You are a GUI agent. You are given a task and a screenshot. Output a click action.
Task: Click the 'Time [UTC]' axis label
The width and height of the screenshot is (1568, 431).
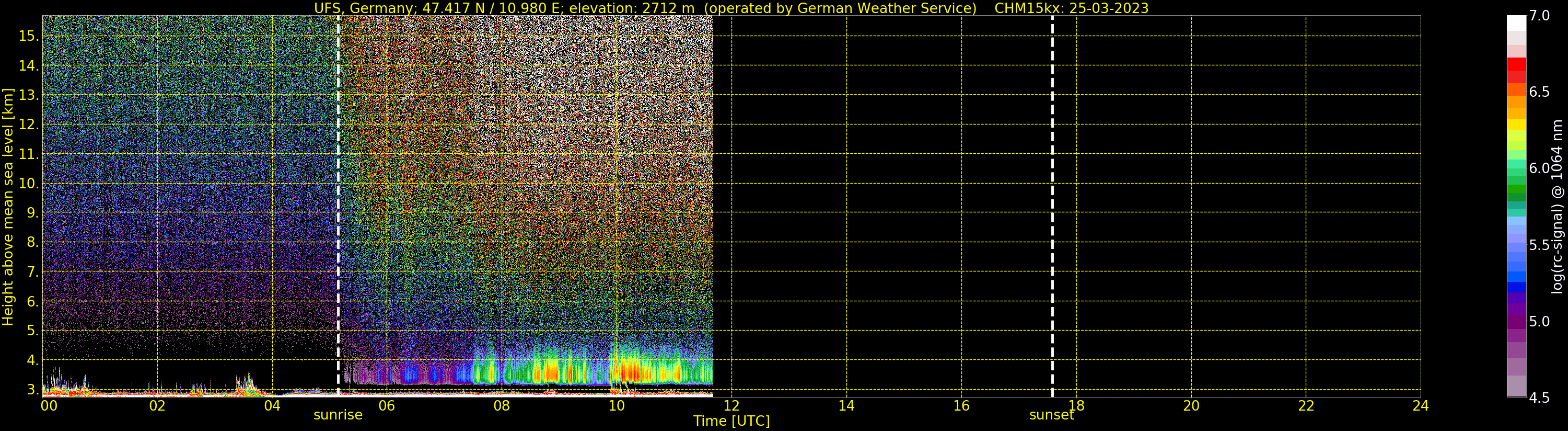click(731, 421)
